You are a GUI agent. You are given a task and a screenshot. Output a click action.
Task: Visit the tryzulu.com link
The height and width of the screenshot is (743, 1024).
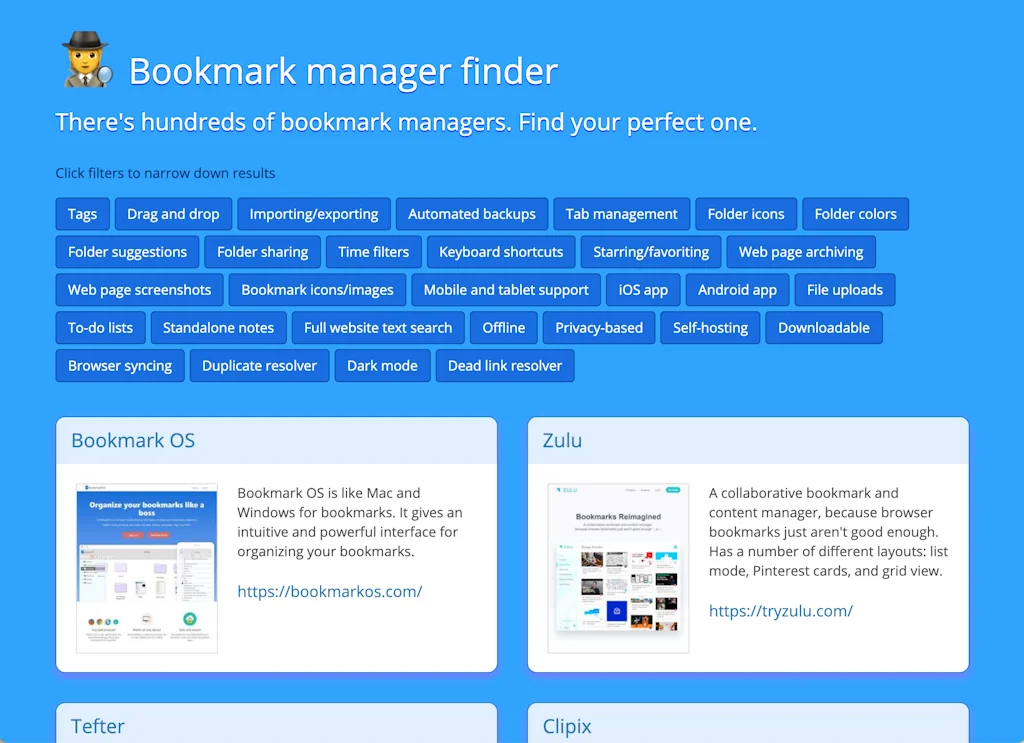781,611
